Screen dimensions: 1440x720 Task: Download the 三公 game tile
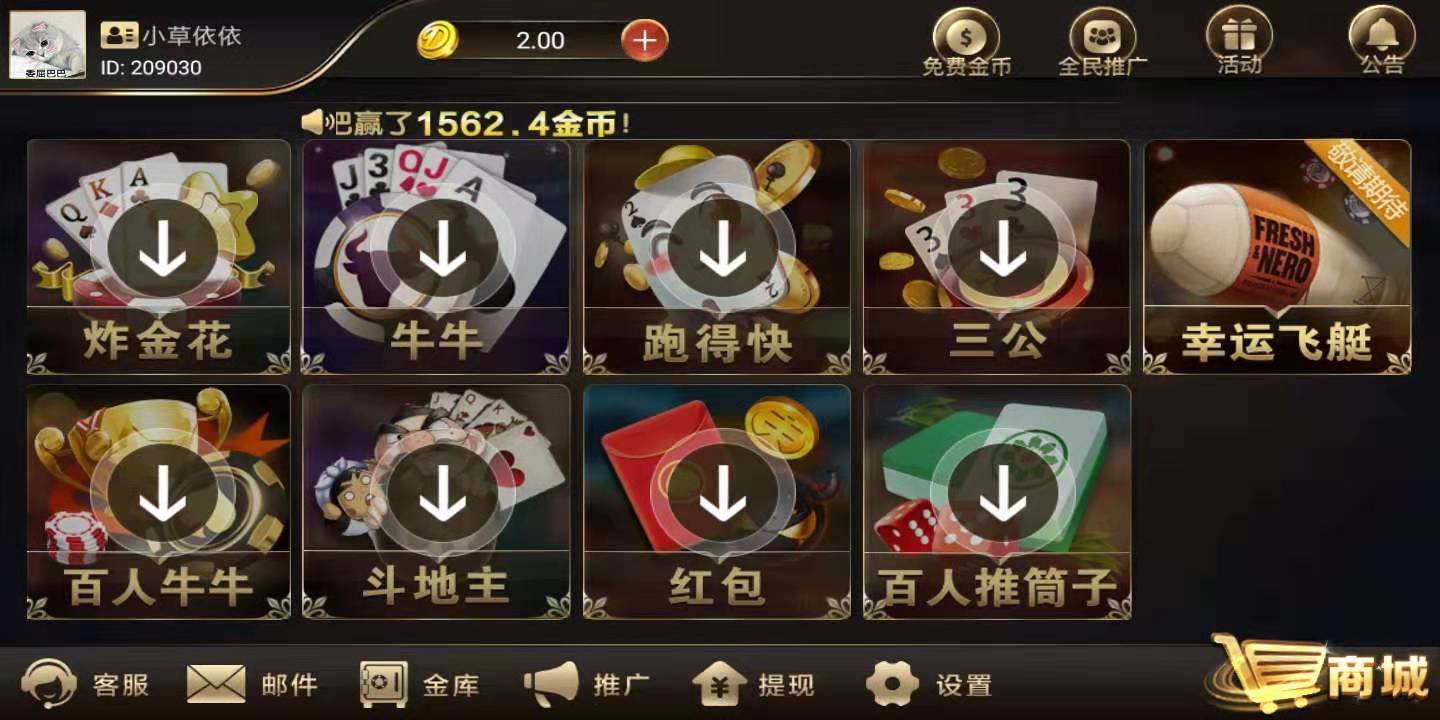[997, 257]
